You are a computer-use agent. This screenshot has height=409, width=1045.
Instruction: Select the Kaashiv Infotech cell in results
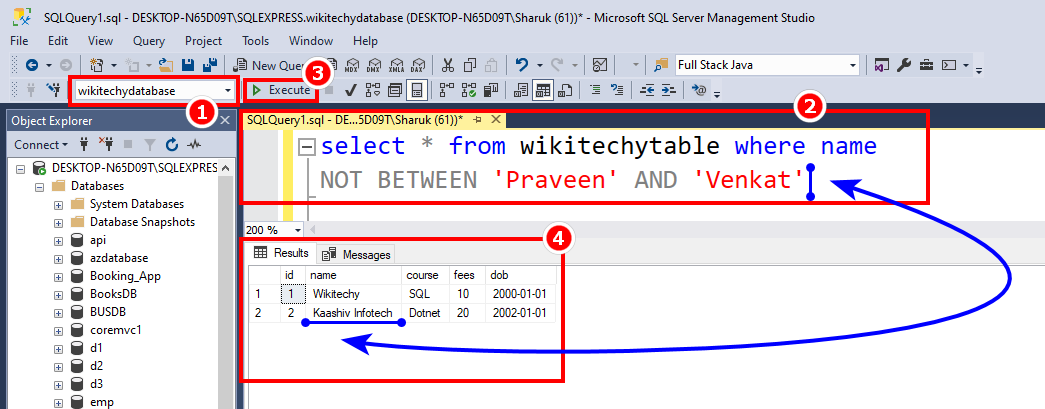click(351, 313)
